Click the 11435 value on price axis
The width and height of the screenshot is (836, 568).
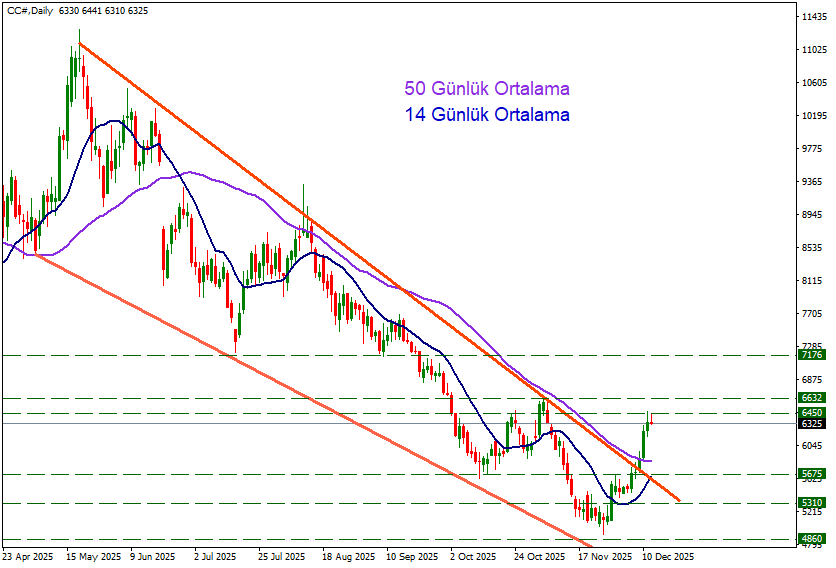pyautogui.click(x=812, y=17)
